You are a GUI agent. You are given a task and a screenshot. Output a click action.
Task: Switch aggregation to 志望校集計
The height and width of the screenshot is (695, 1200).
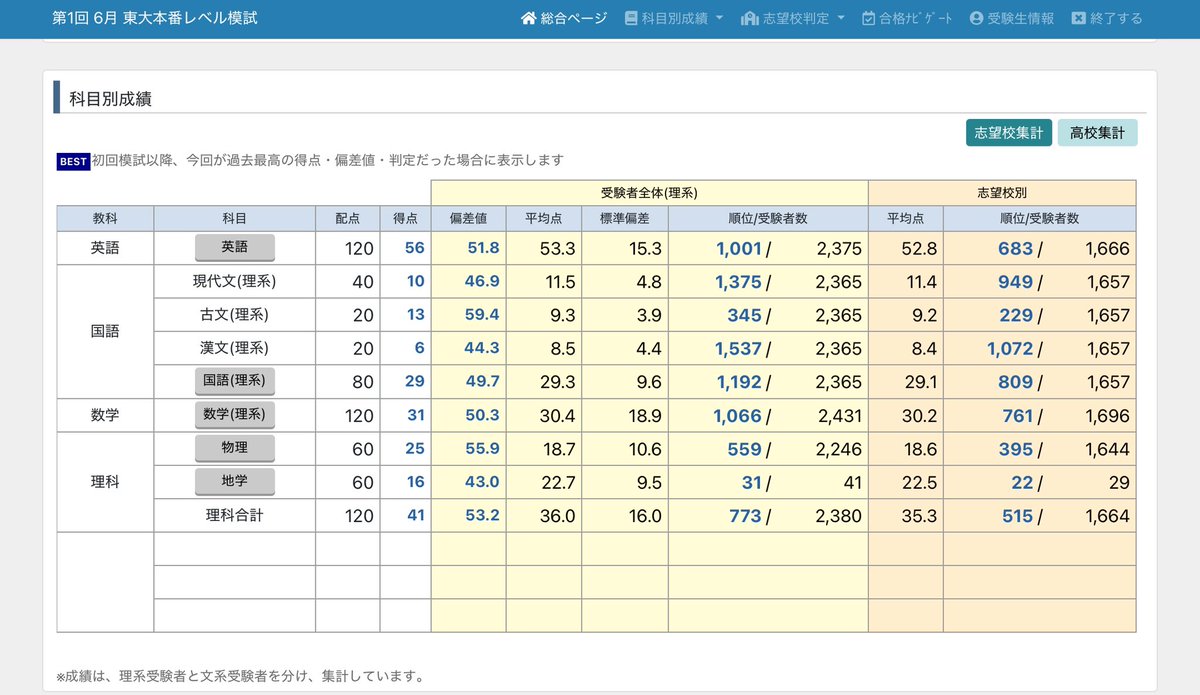pyautogui.click(x=1008, y=131)
